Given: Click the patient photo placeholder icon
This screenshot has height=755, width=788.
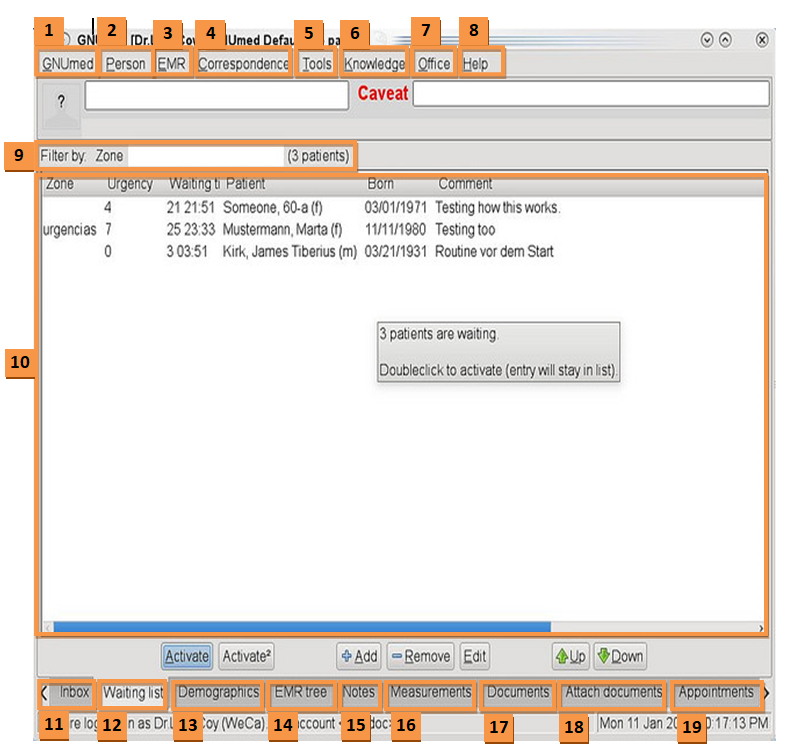Looking at the screenshot, I should 59,106.
